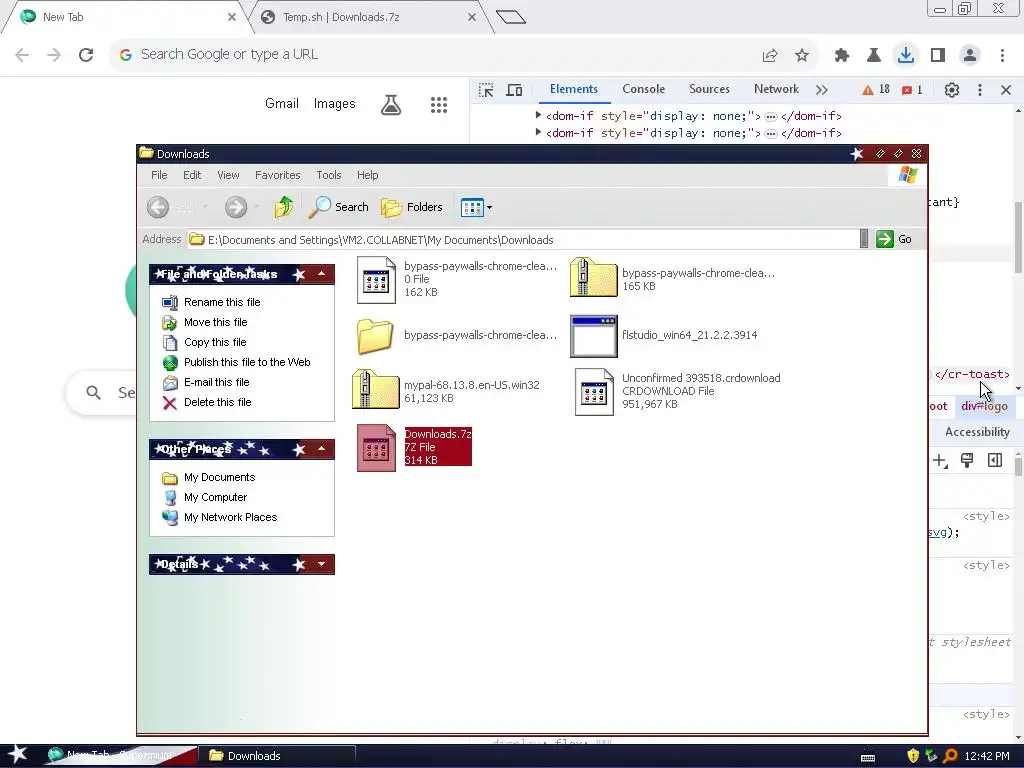This screenshot has height=768, width=1024.
Task: Click Publish this file to the Web
Action: 247,362
